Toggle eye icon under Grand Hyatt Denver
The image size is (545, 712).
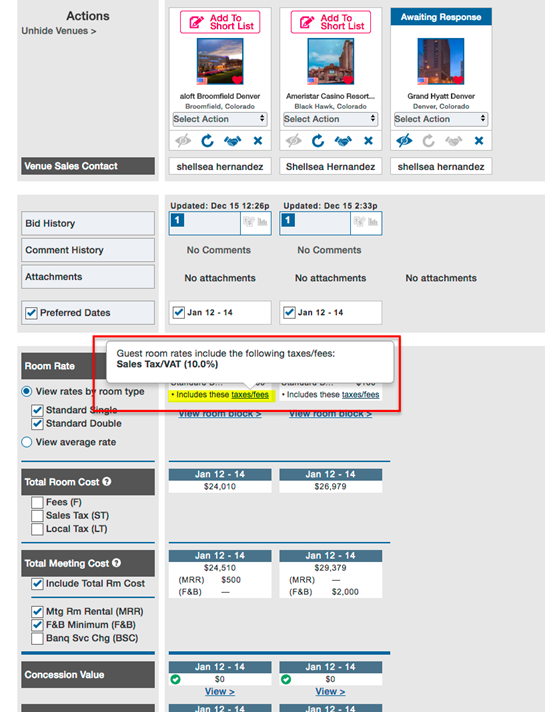click(404, 141)
